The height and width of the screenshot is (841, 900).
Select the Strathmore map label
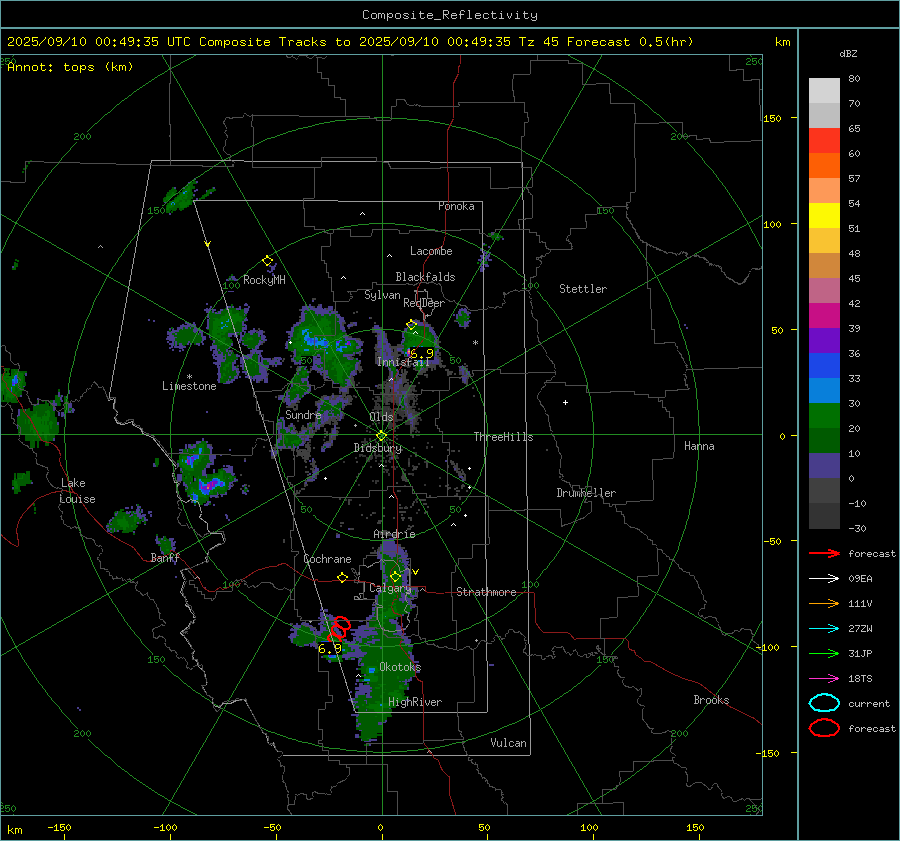coord(486,592)
